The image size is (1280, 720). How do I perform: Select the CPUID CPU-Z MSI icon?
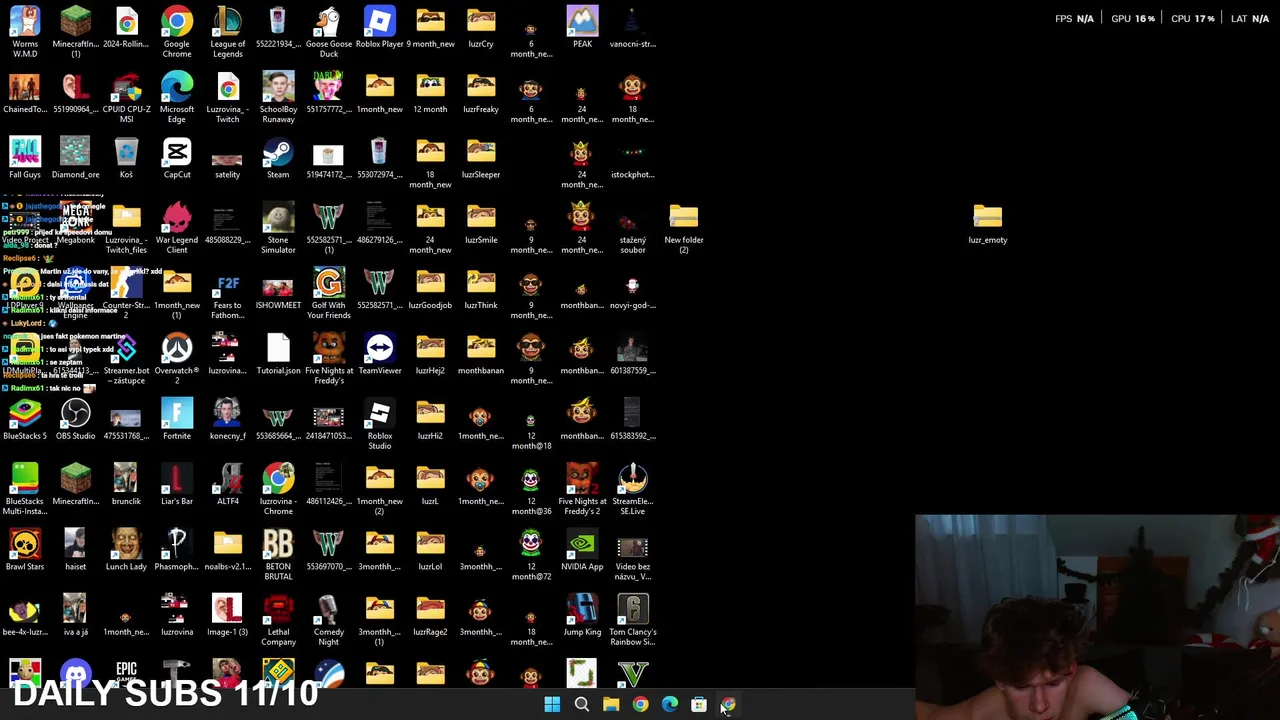(126, 97)
